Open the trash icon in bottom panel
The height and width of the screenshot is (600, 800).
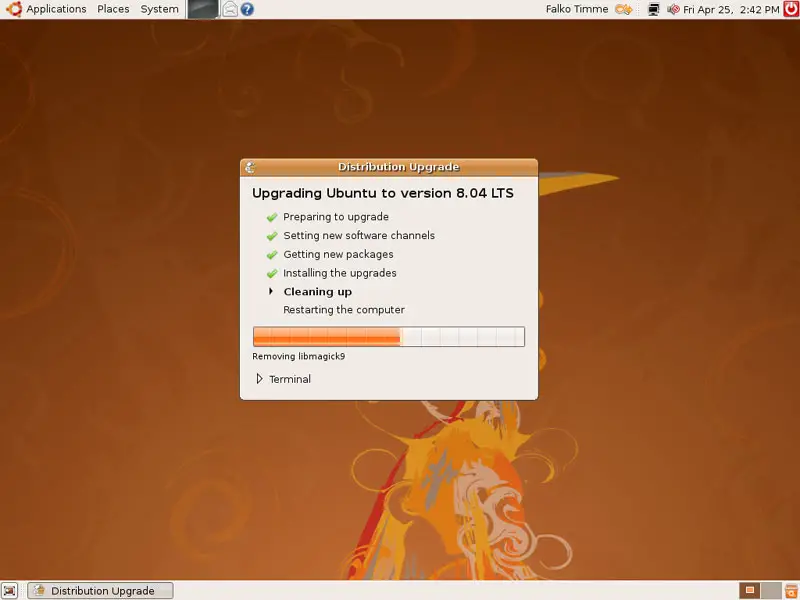pyautogui.click(x=791, y=590)
